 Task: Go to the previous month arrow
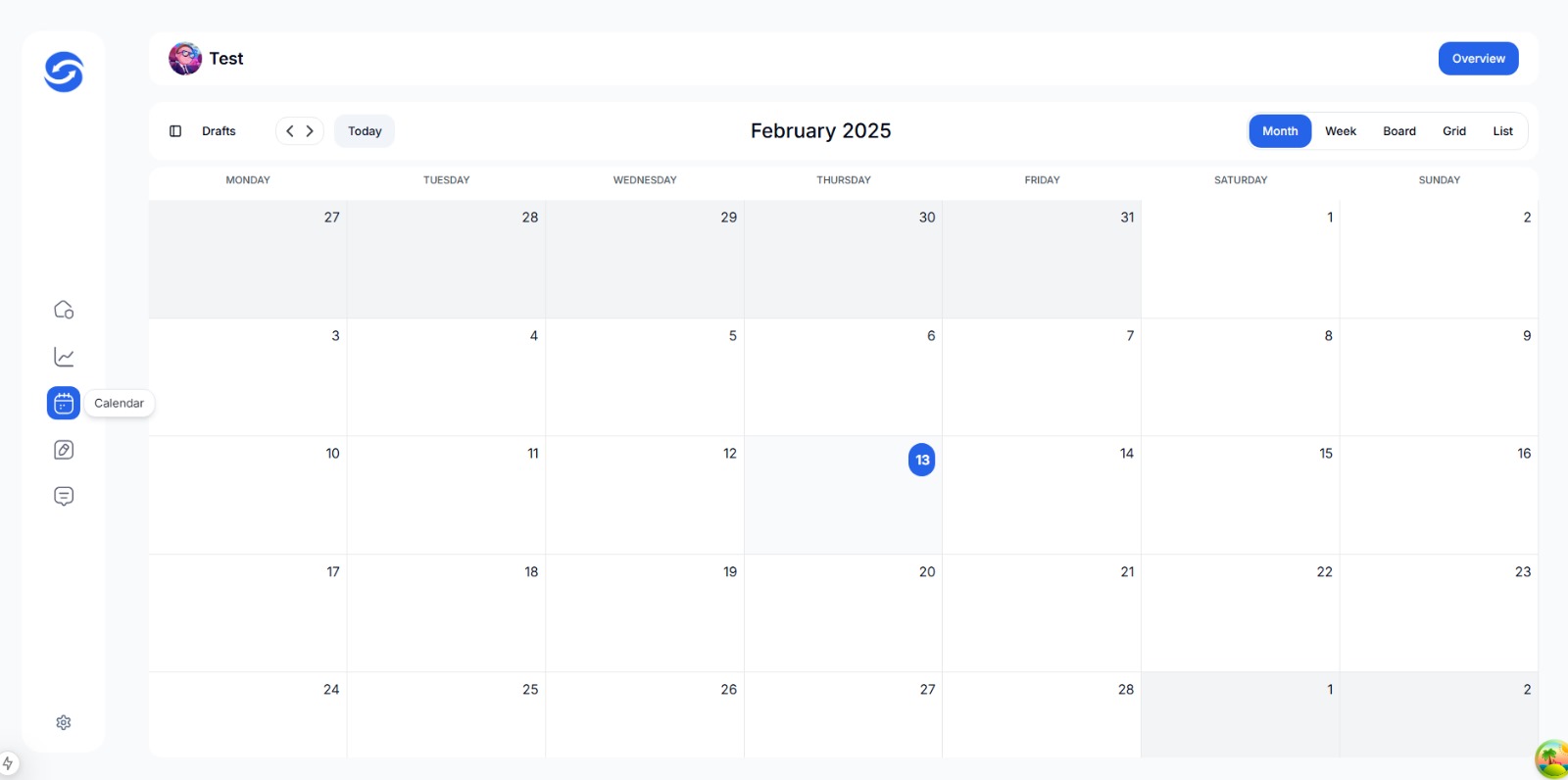click(x=290, y=131)
